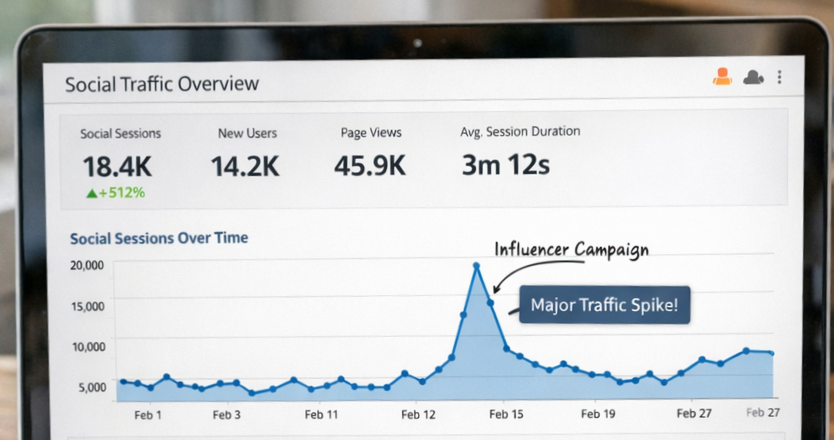Select the Page Views 45.9K metric

(x=370, y=165)
